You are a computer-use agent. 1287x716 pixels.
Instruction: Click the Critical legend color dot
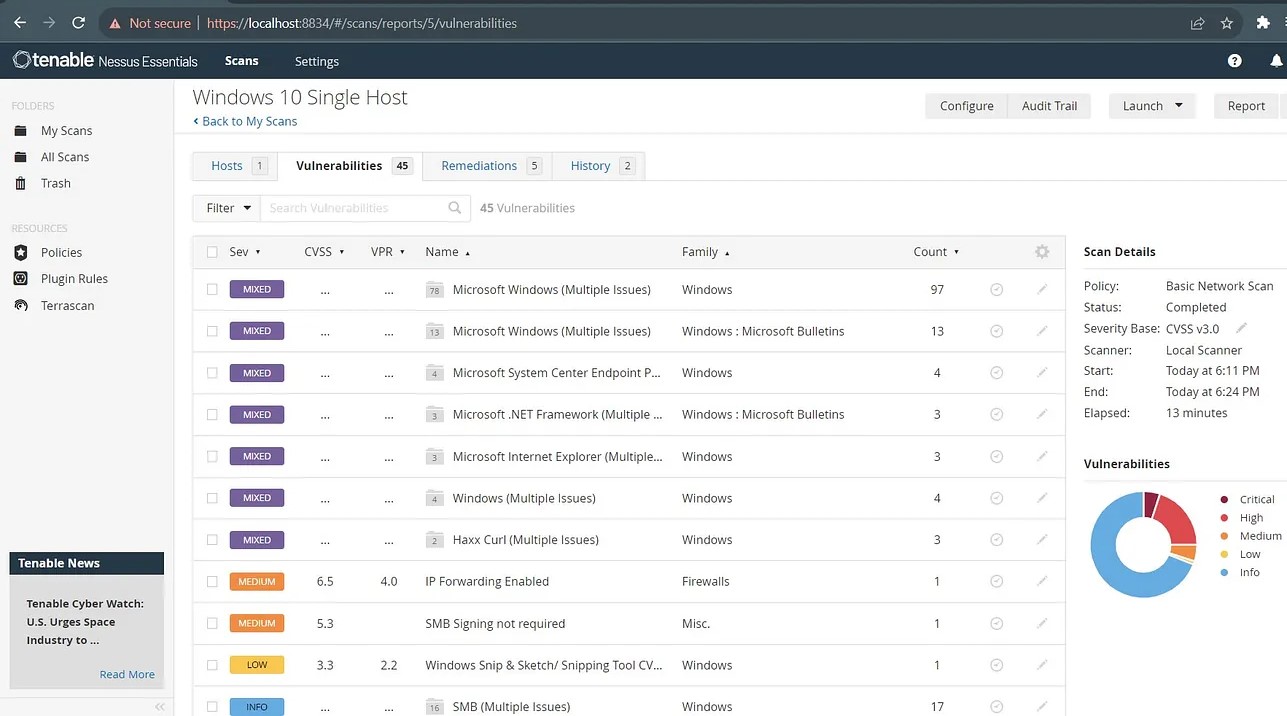pyautogui.click(x=1224, y=499)
